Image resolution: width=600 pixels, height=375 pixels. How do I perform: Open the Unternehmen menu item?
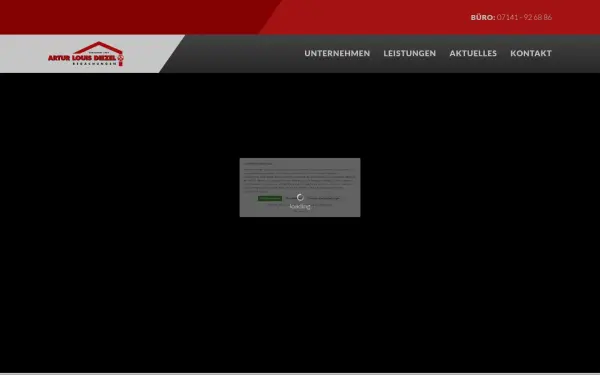337,54
